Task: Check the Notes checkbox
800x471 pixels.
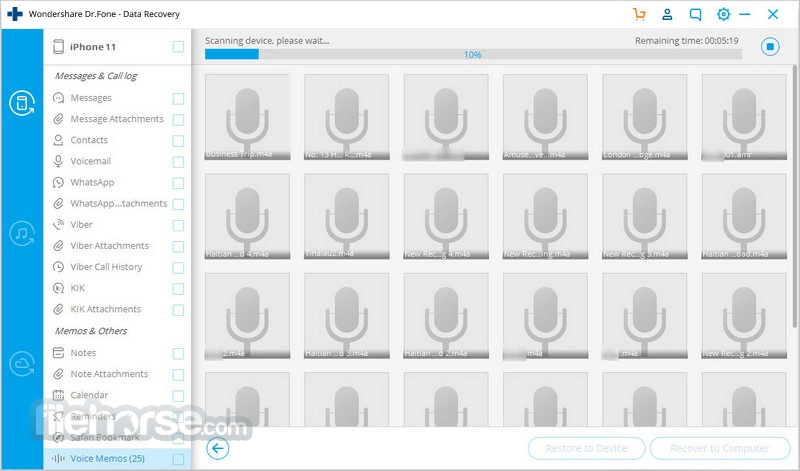Action: pyautogui.click(x=178, y=354)
